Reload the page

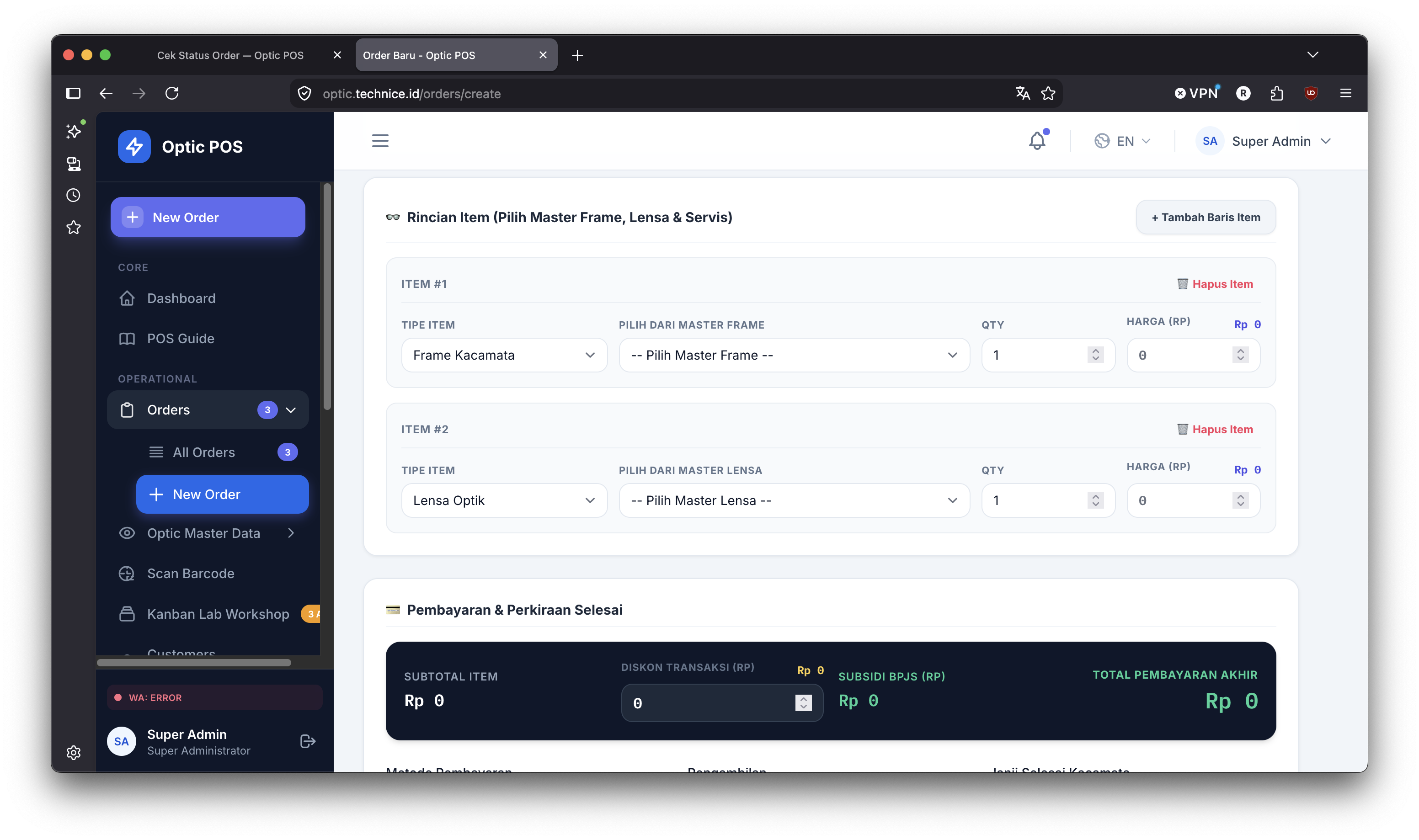[172, 93]
